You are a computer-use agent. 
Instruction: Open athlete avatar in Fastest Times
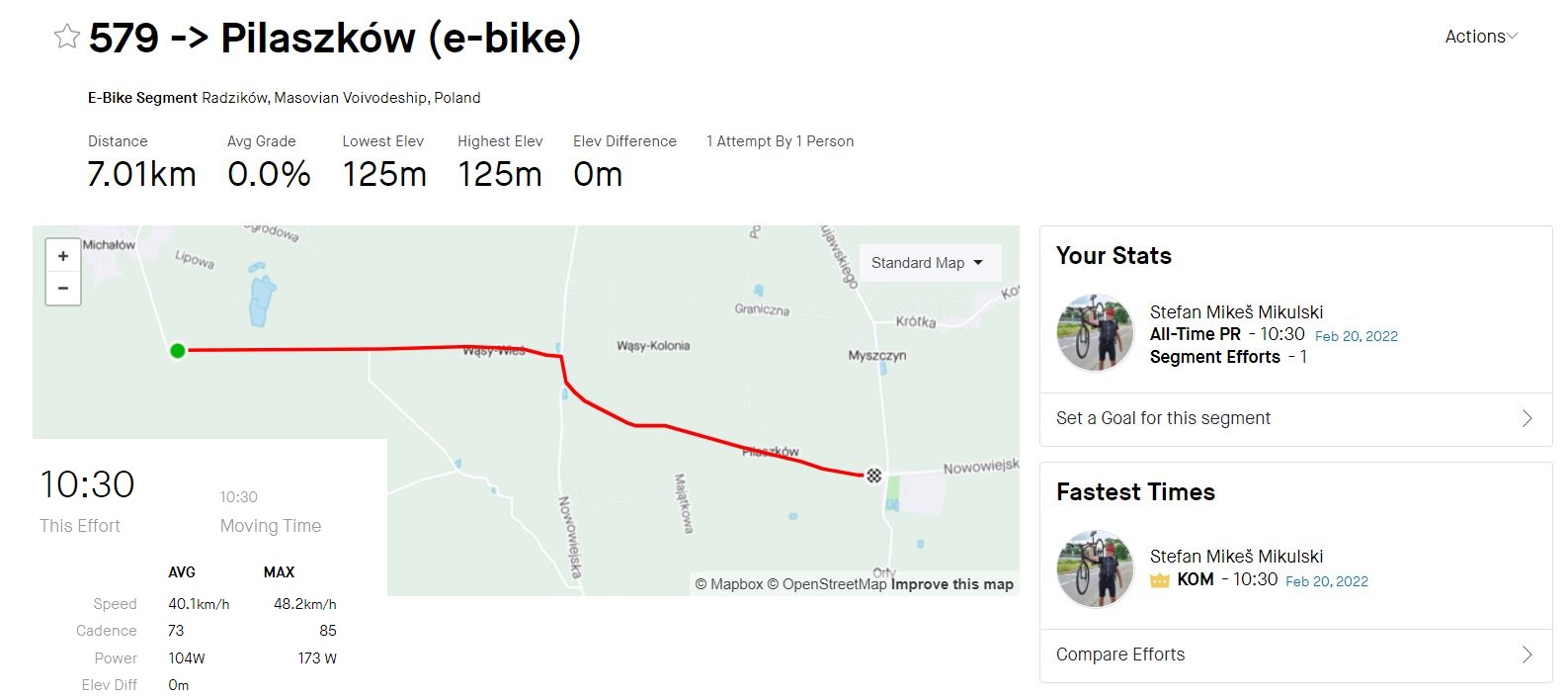pos(1095,568)
